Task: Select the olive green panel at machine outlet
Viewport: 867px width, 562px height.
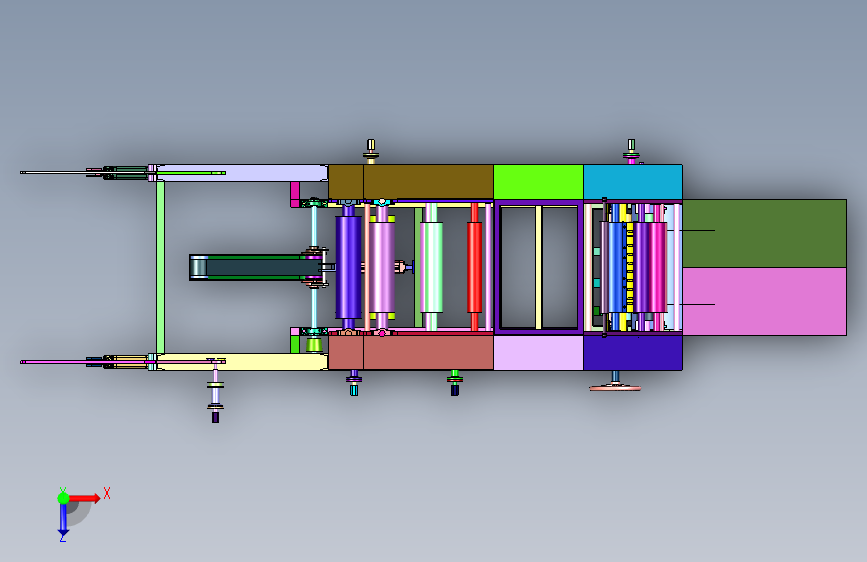Action: [764, 233]
